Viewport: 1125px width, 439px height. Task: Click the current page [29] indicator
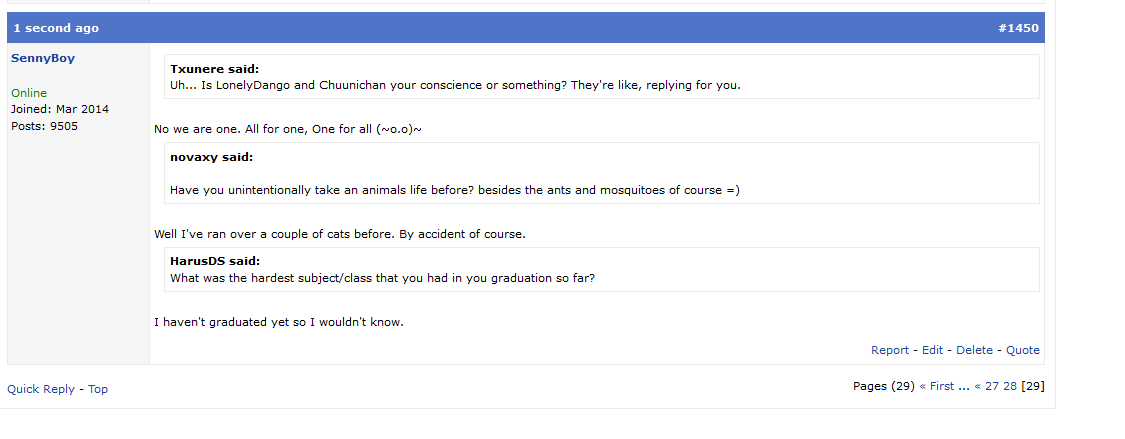pos(1033,386)
